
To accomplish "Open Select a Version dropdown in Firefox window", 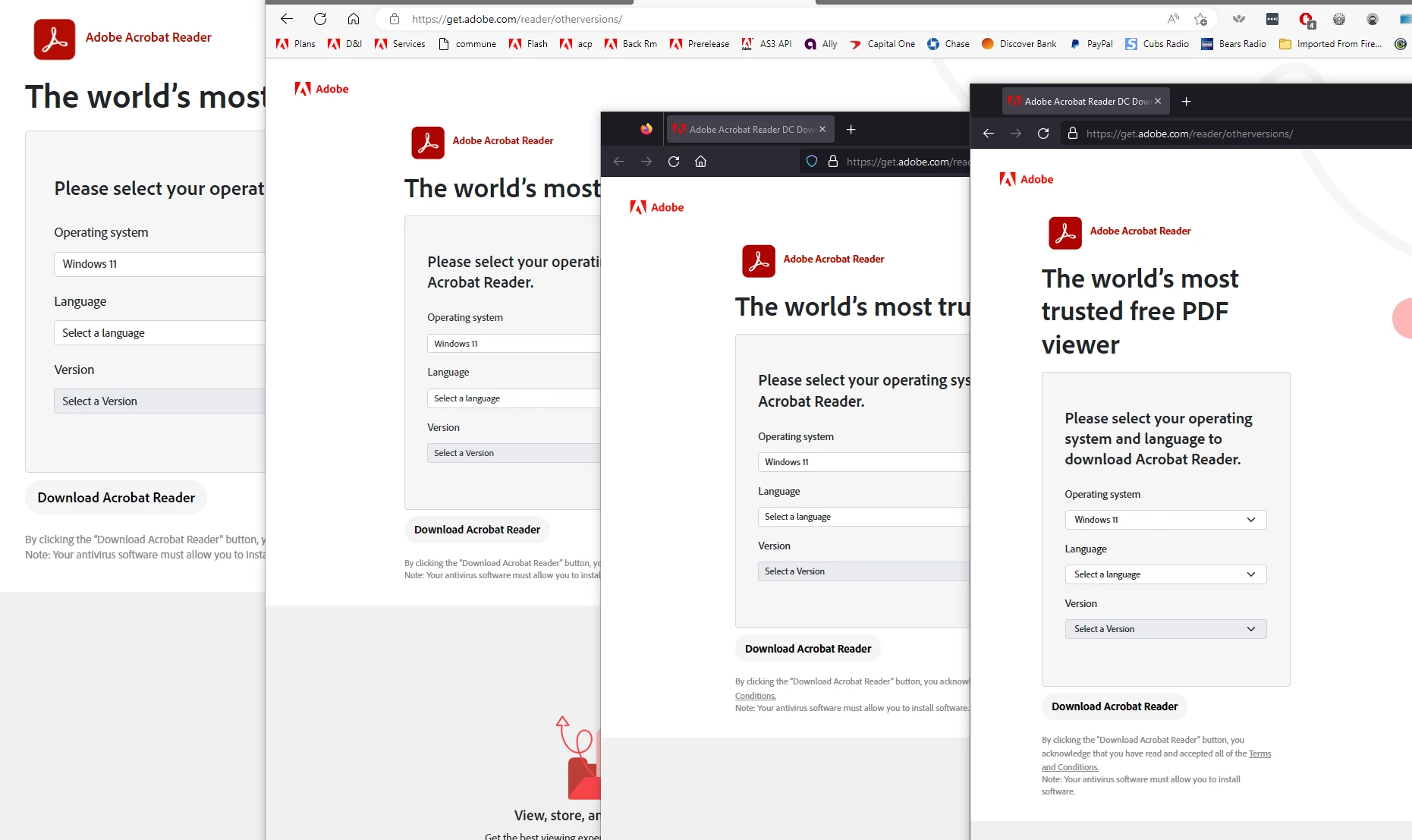I will point(863,571).
